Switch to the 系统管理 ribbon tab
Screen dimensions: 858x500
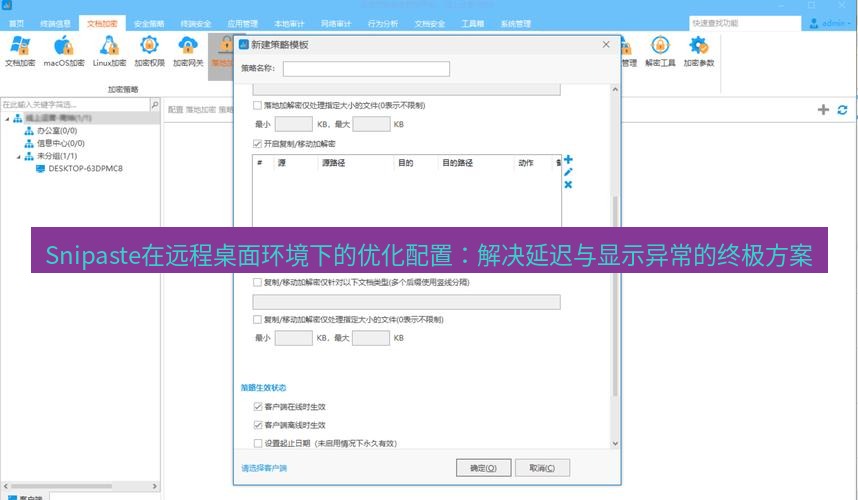(x=515, y=24)
